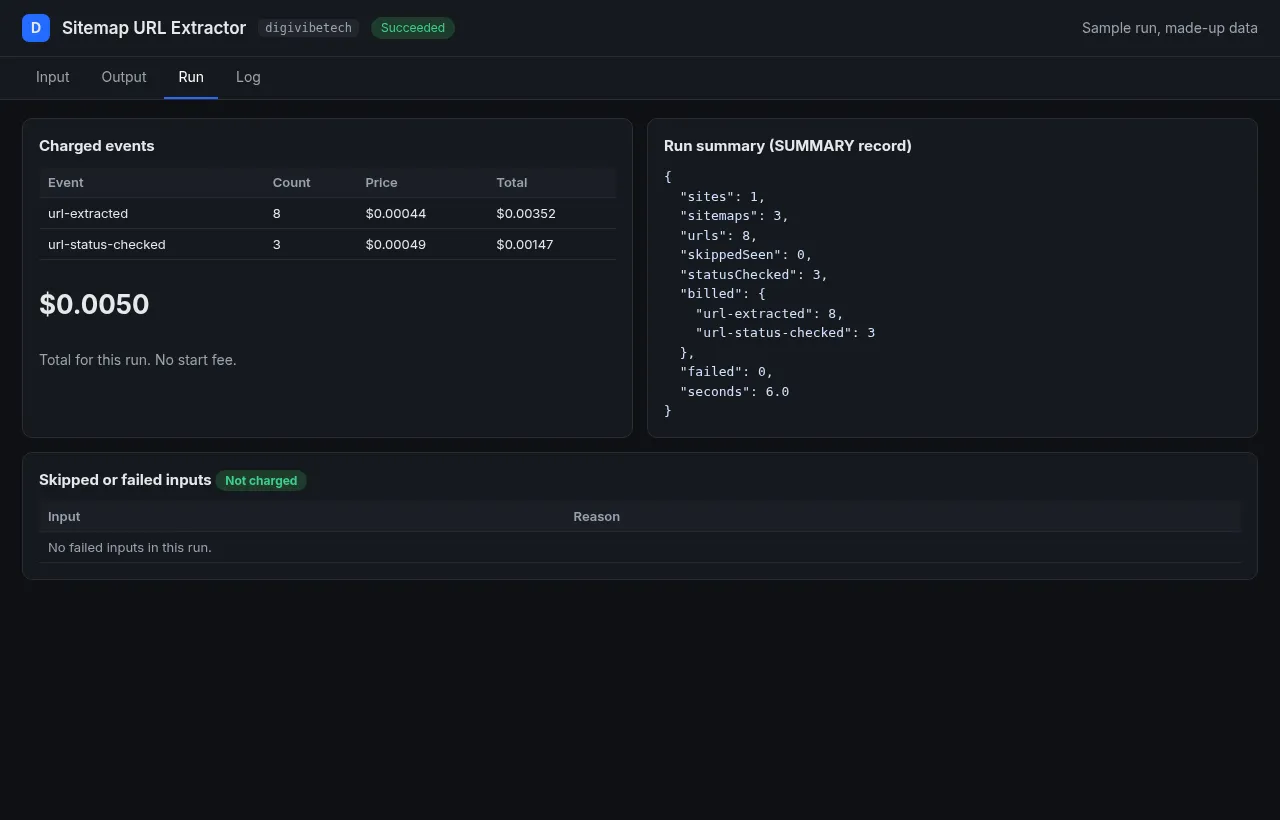Image resolution: width=1280 pixels, height=820 pixels.
Task: Click the "statusChecked": 3 JSON line
Action: pyautogui.click(x=754, y=274)
